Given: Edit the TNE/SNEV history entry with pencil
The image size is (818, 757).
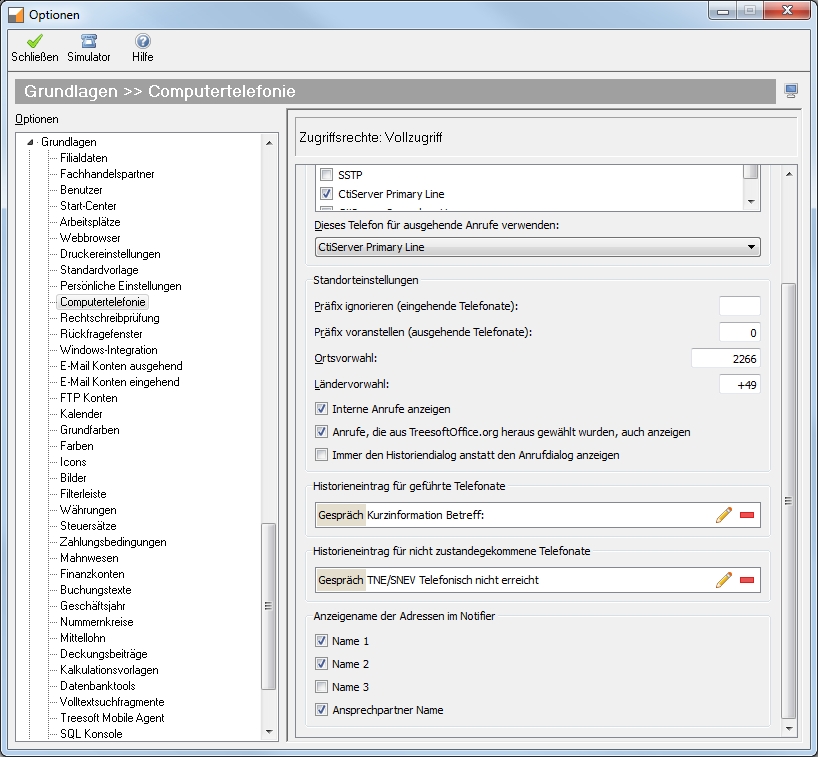Looking at the screenshot, I should click(724, 580).
